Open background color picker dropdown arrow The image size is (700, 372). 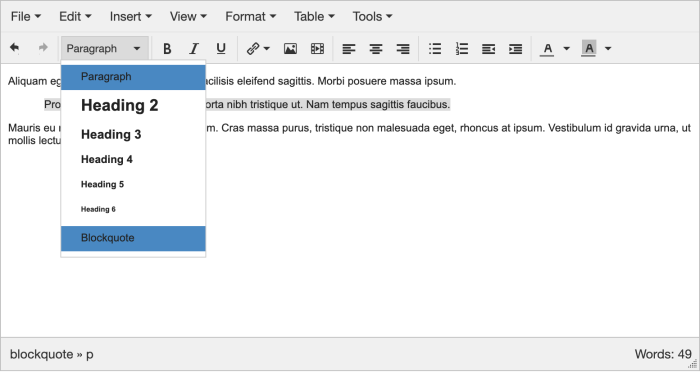pyautogui.click(x=608, y=48)
